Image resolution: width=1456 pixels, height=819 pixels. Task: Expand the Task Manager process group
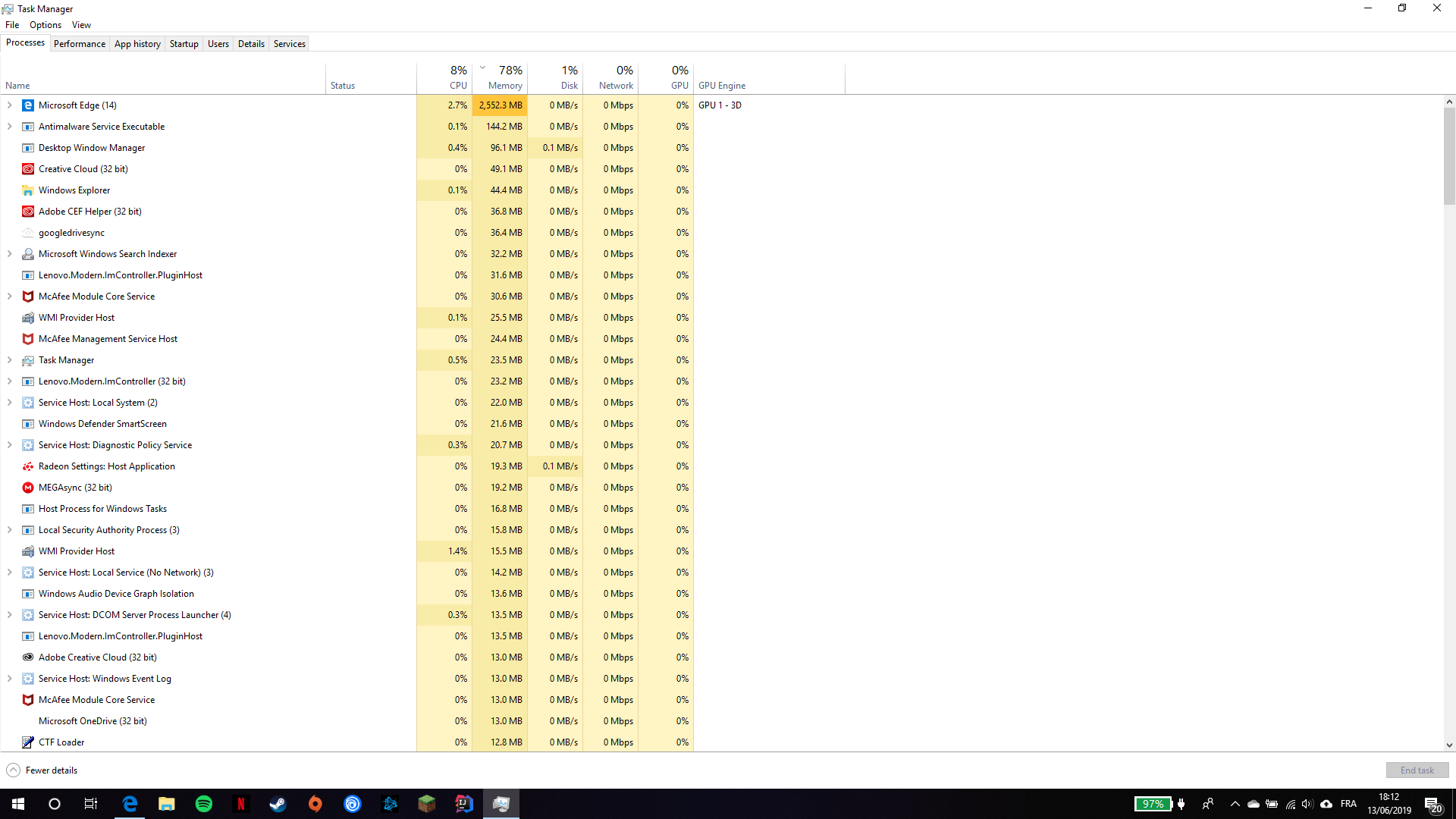(10, 360)
